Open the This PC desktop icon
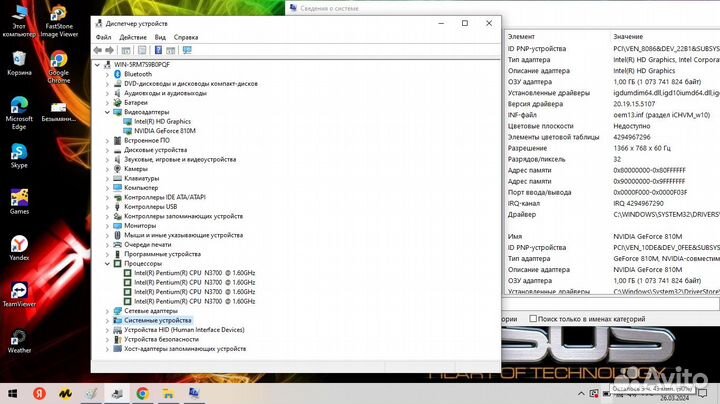The width and height of the screenshot is (720, 404). [19, 21]
